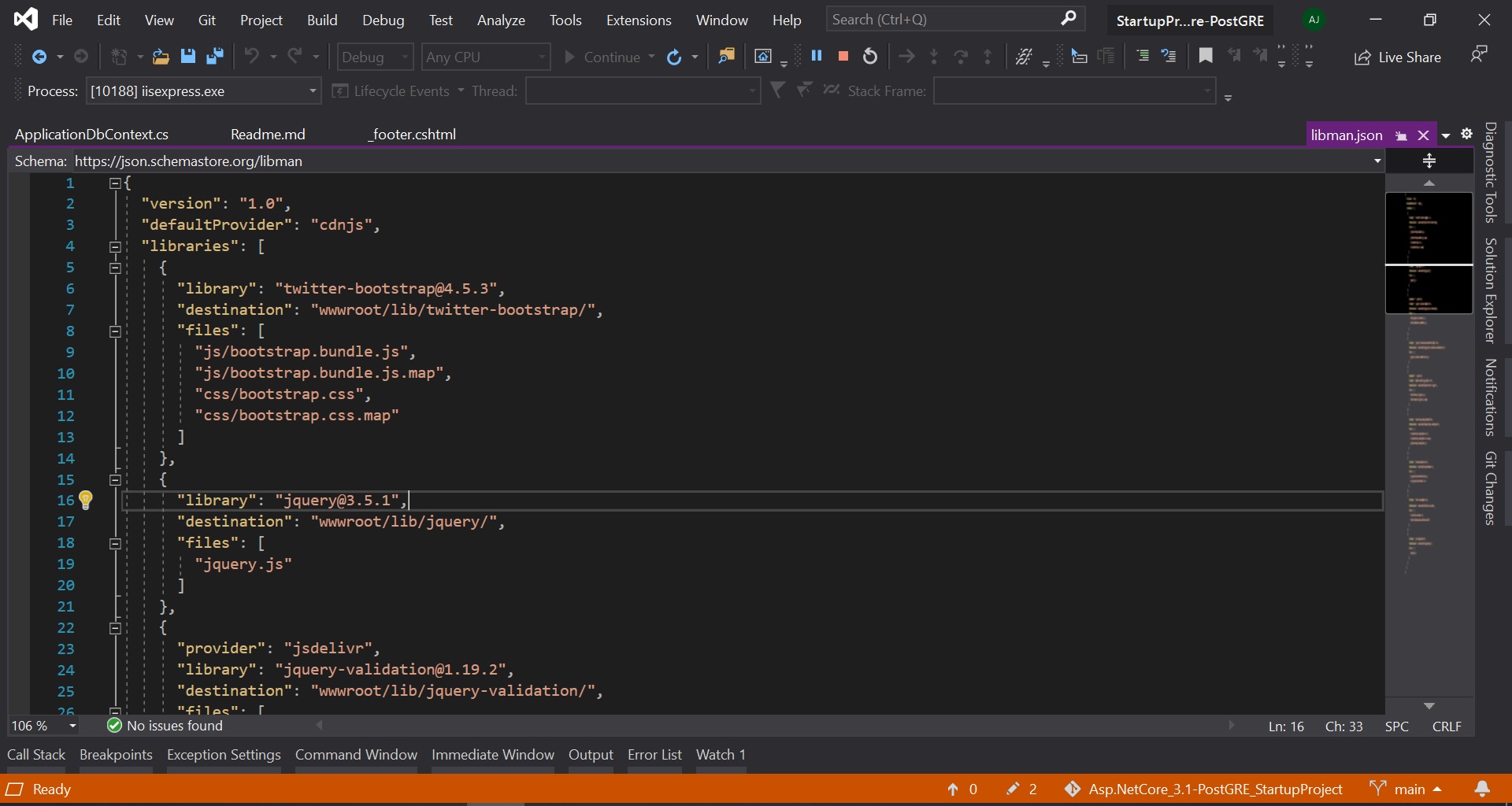Click the cursor member-list toolbar icon

click(1079, 56)
